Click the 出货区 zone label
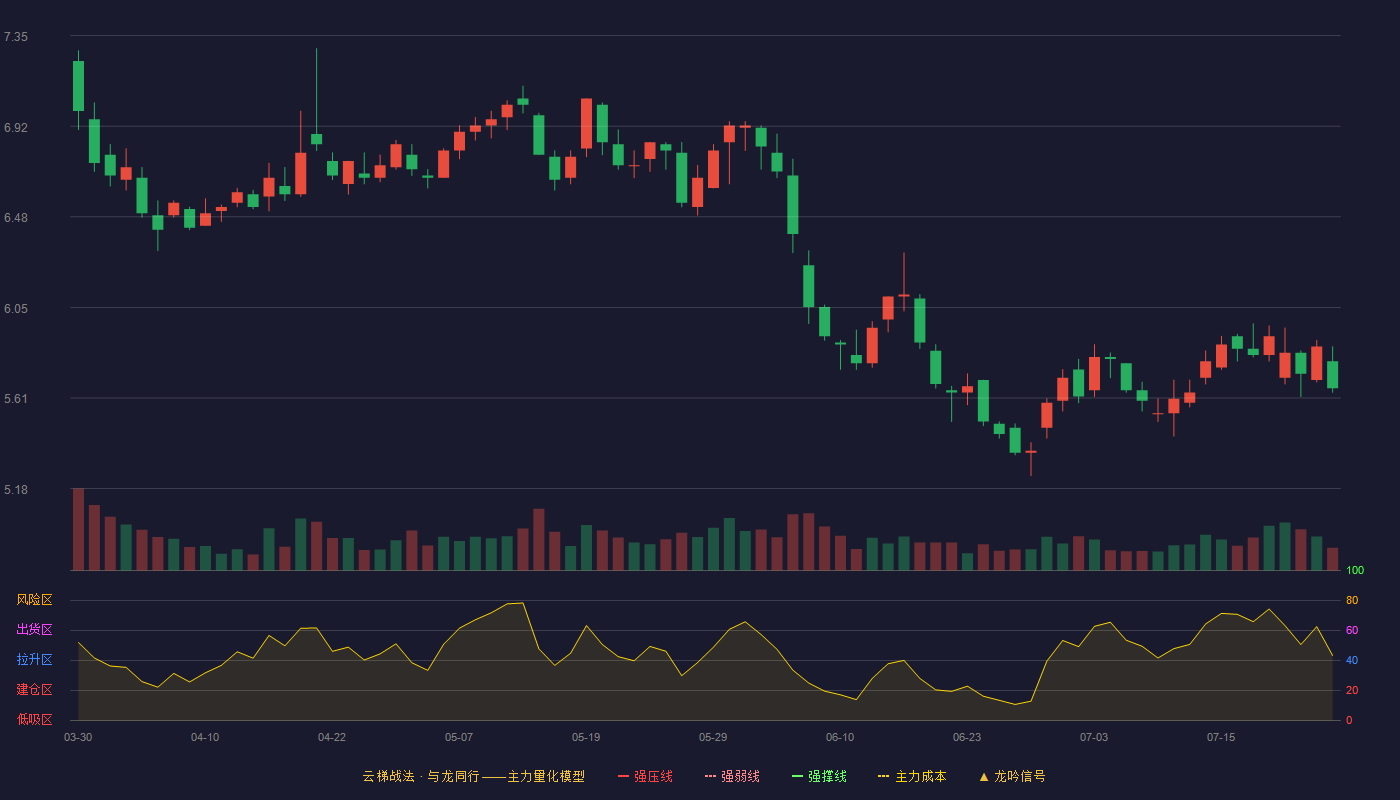Image resolution: width=1400 pixels, height=800 pixels. click(x=34, y=630)
